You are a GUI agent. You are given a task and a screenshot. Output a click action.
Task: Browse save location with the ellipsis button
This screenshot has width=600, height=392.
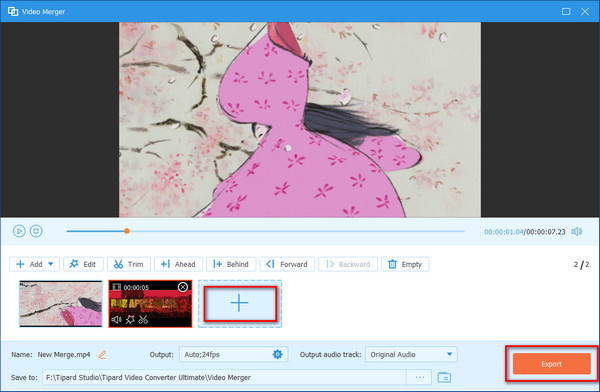click(x=419, y=377)
